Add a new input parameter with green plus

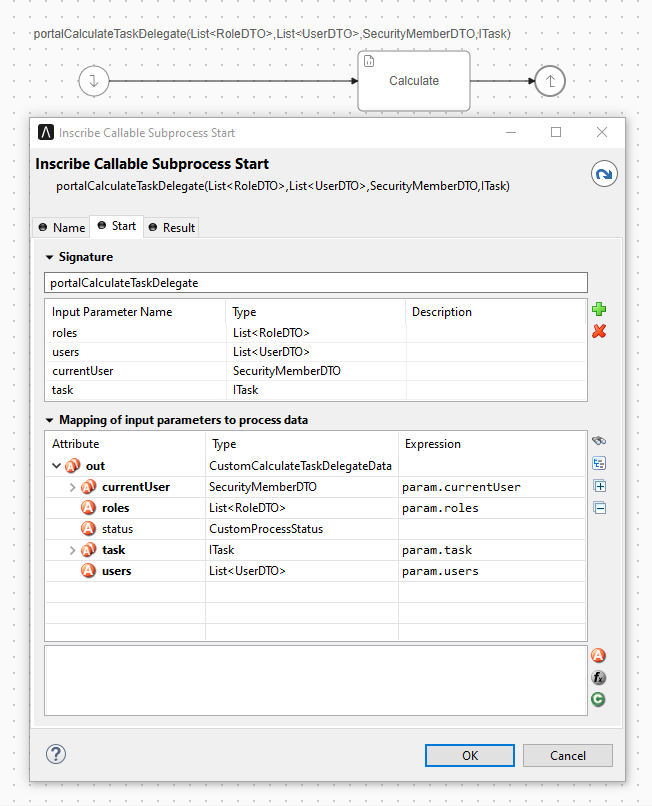pos(599,310)
